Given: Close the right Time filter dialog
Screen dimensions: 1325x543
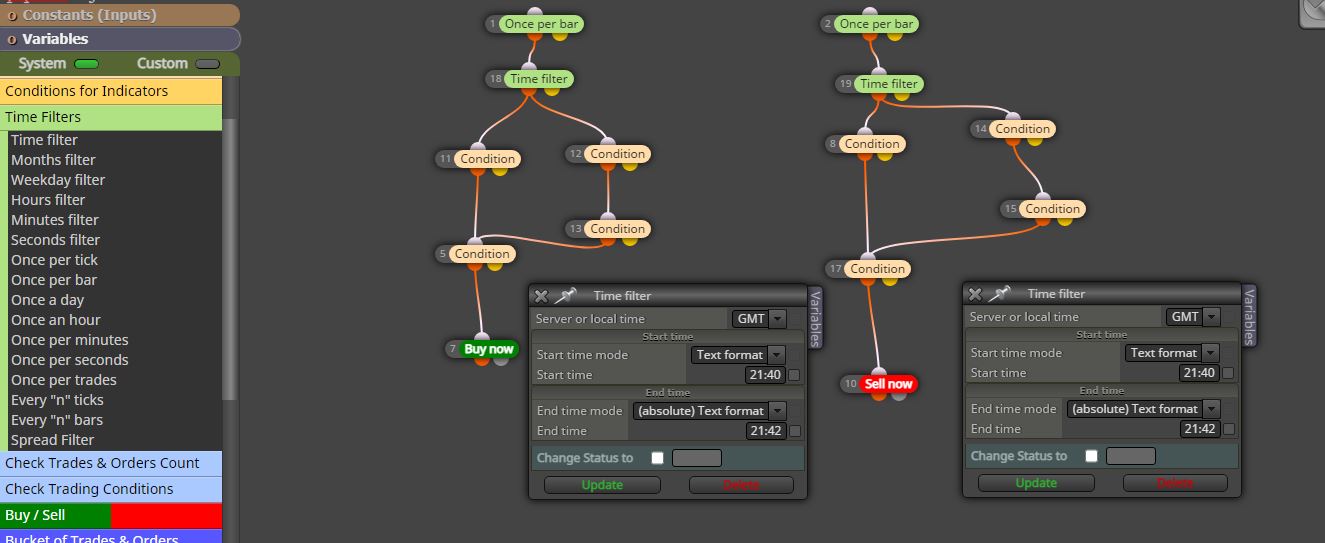Looking at the screenshot, I should [975, 294].
